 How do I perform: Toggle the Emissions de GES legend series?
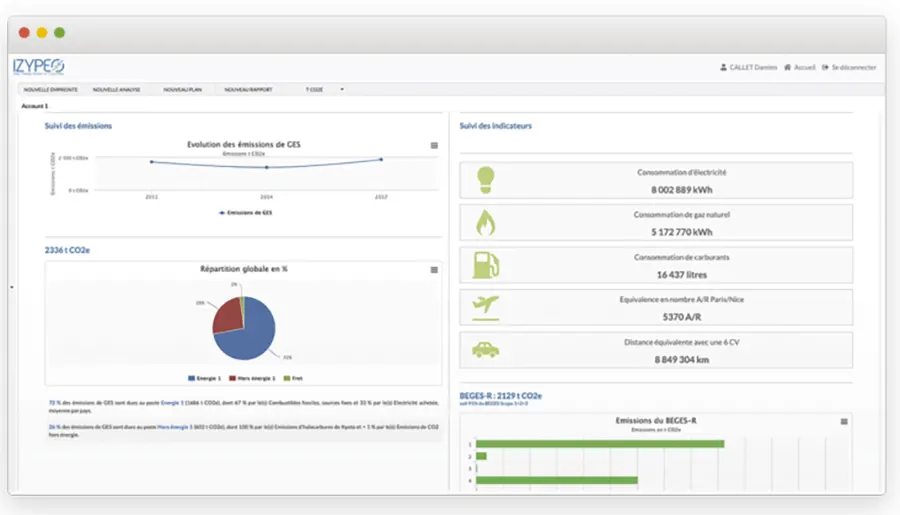[x=244, y=212]
